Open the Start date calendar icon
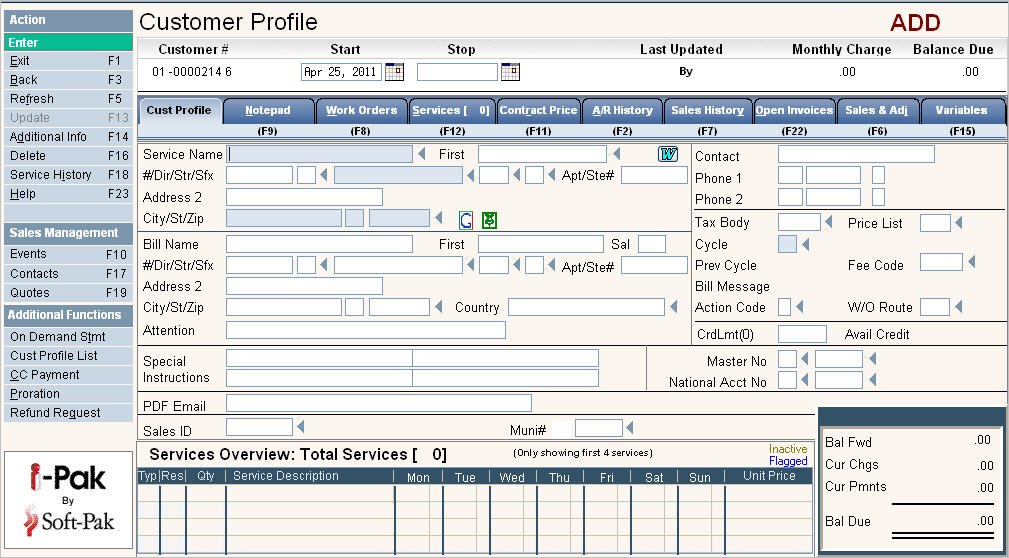Image resolution: width=1009 pixels, height=558 pixels. point(394,71)
